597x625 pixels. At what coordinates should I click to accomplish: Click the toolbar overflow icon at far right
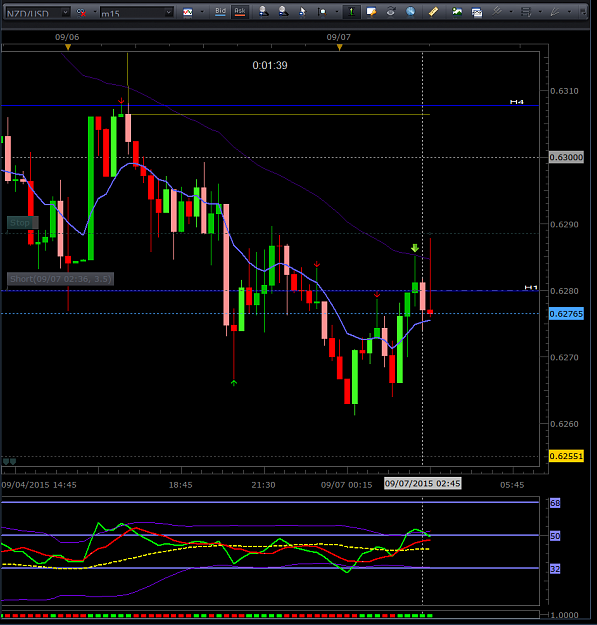click(x=583, y=12)
